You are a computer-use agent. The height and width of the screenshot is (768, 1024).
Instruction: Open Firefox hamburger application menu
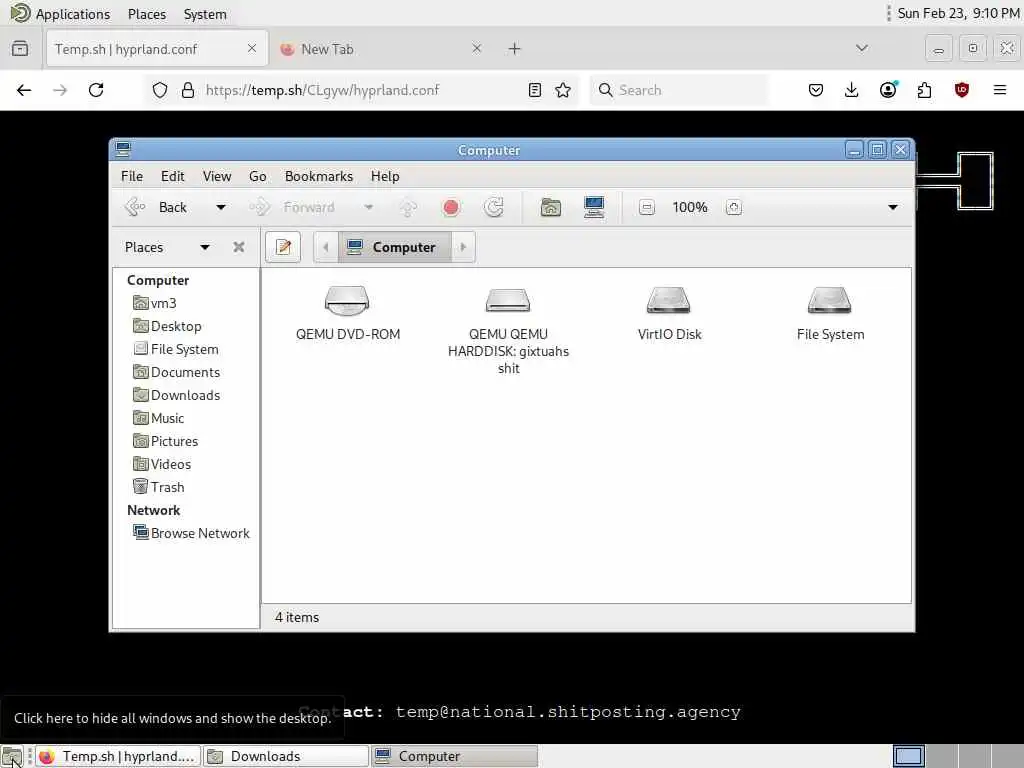pos(1000,90)
